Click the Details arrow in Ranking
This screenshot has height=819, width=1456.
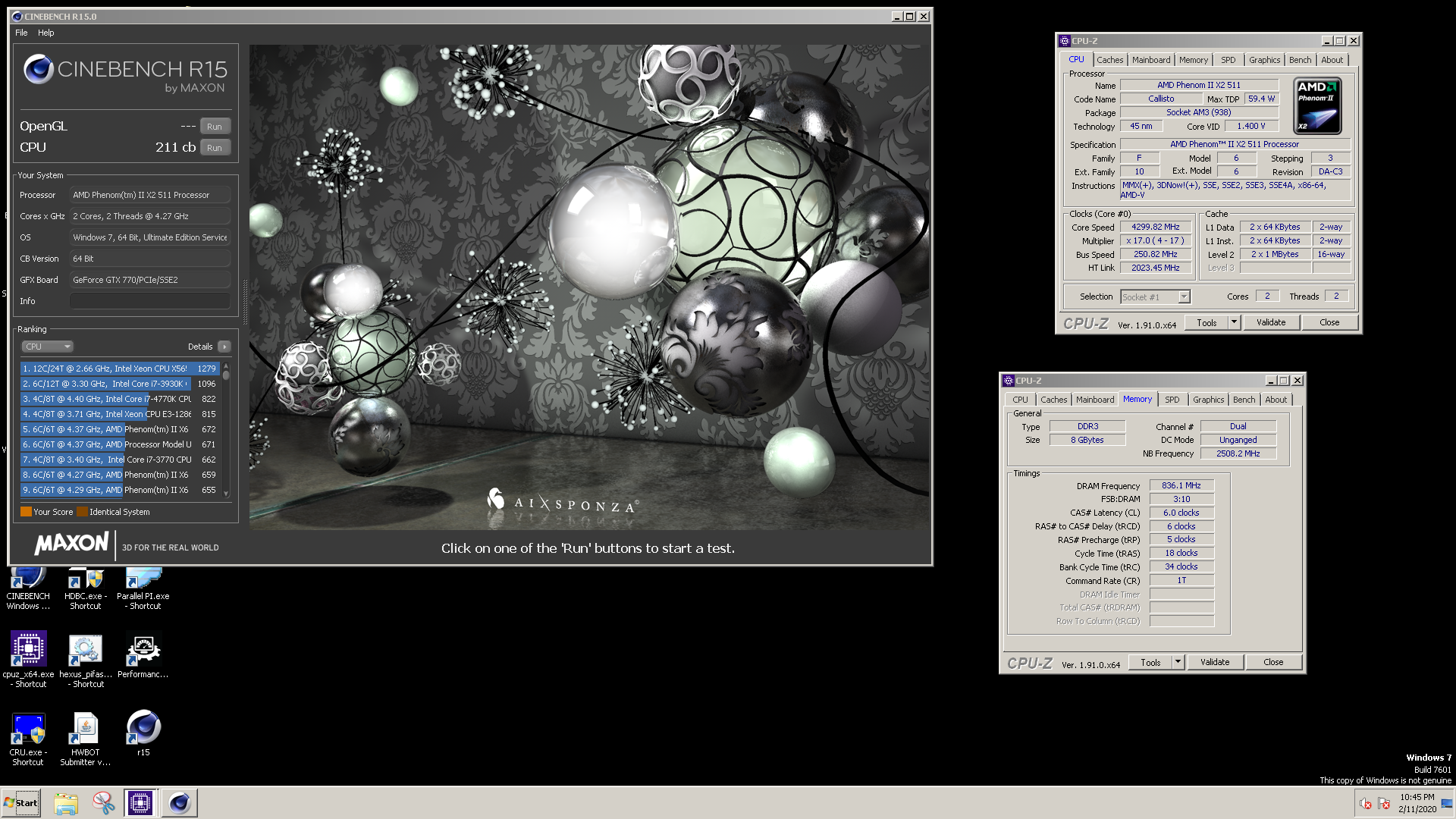224,347
